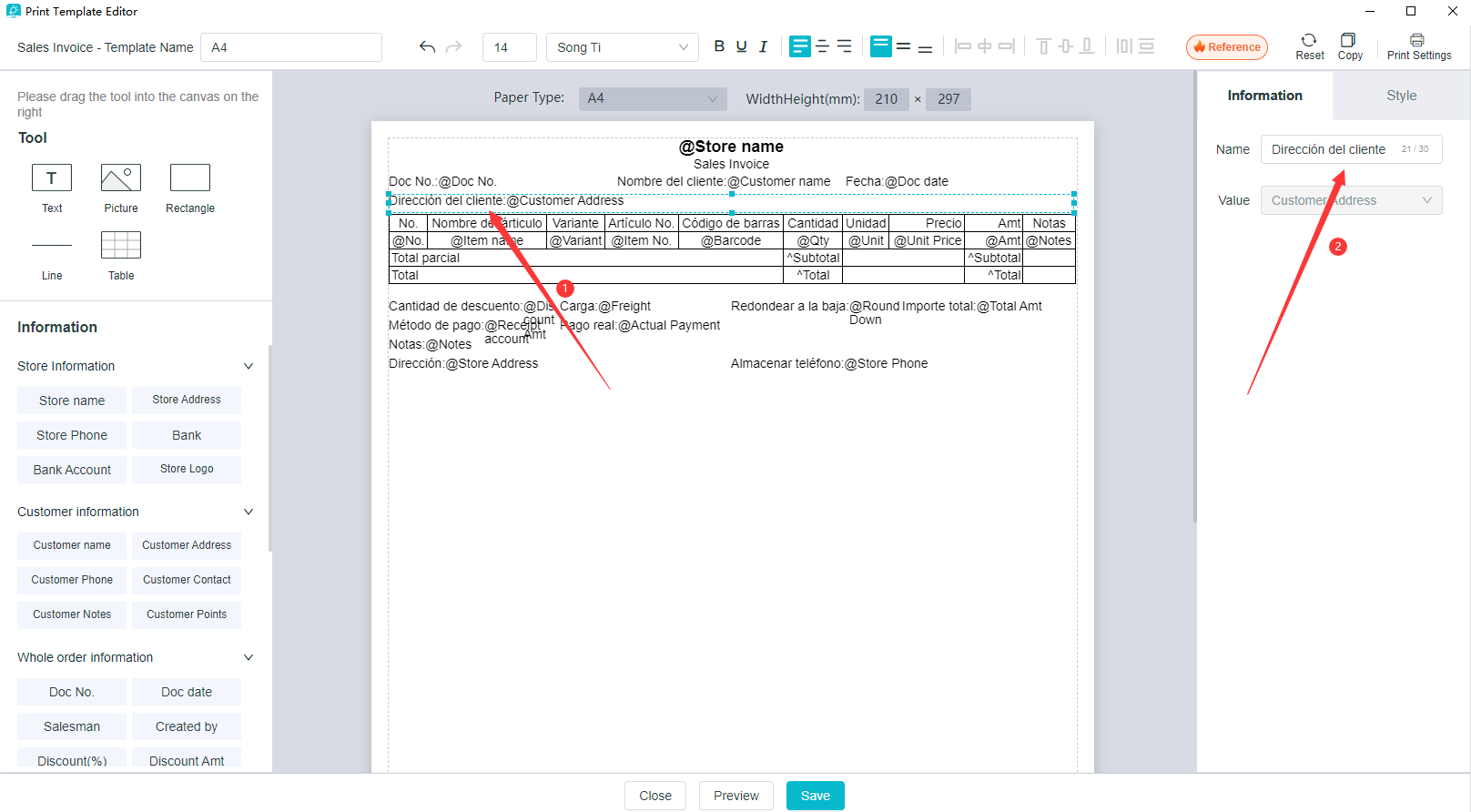Center-align text horizontally

pyautogui.click(x=822, y=46)
